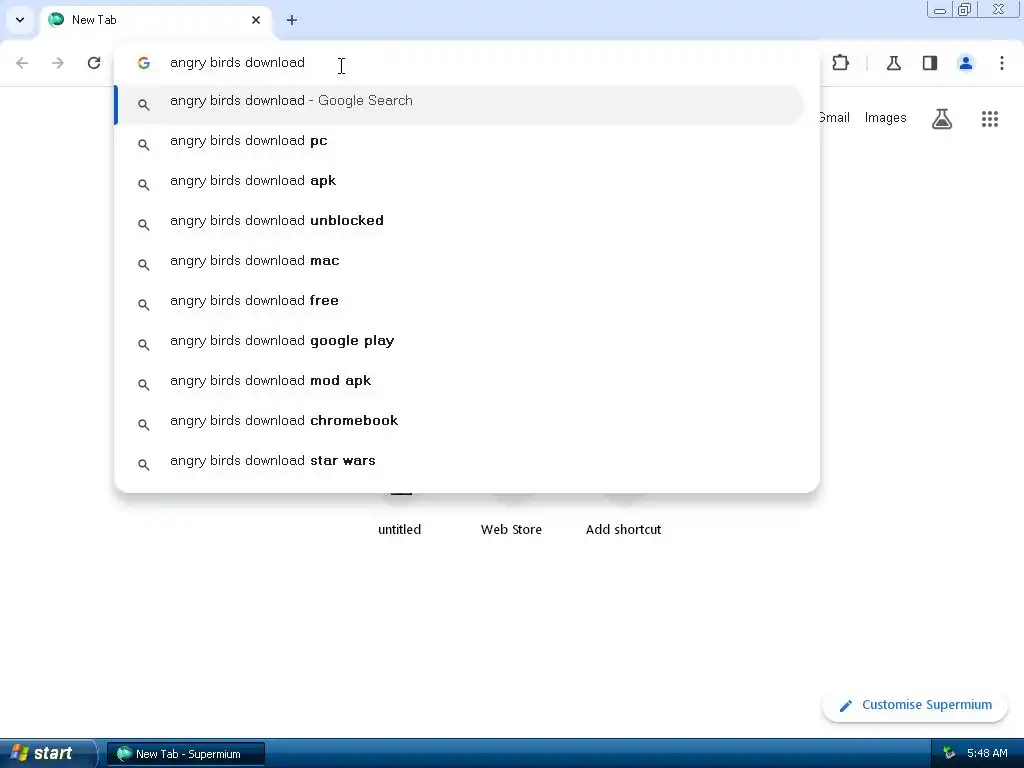Viewport: 1024px width, 768px height.
Task: Close the New Tab tab
Action: tap(256, 20)
